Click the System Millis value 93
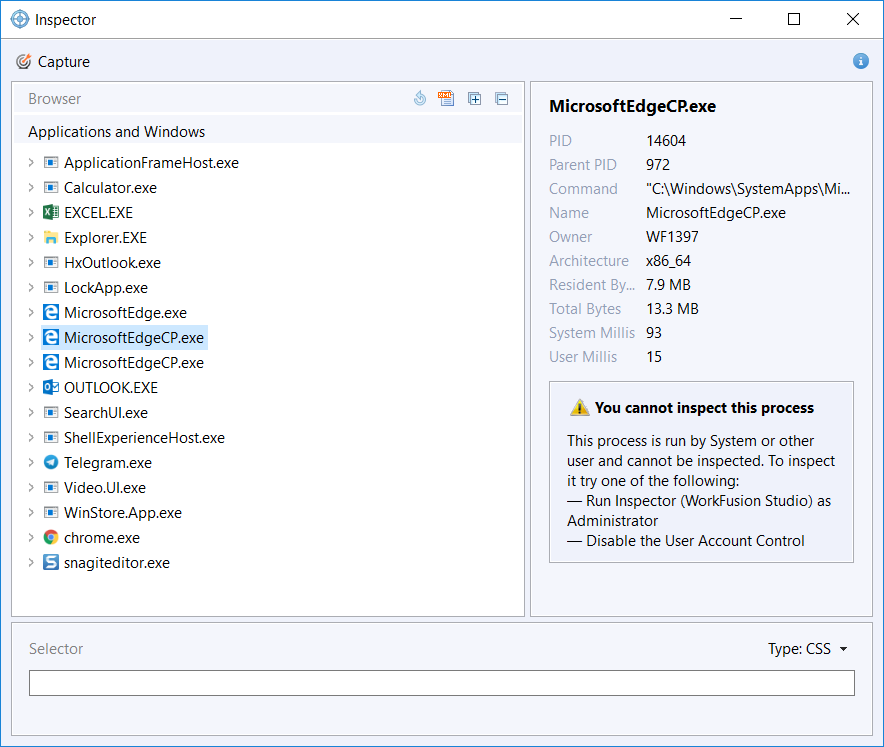884x747 pixels. 653,333
